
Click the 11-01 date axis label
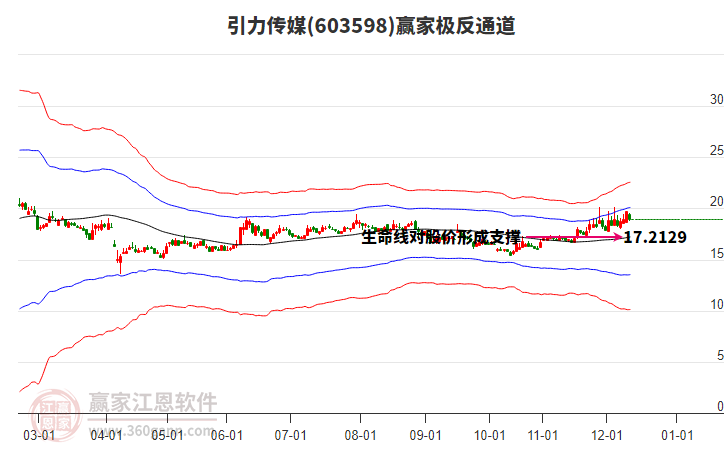click(543, 435)
